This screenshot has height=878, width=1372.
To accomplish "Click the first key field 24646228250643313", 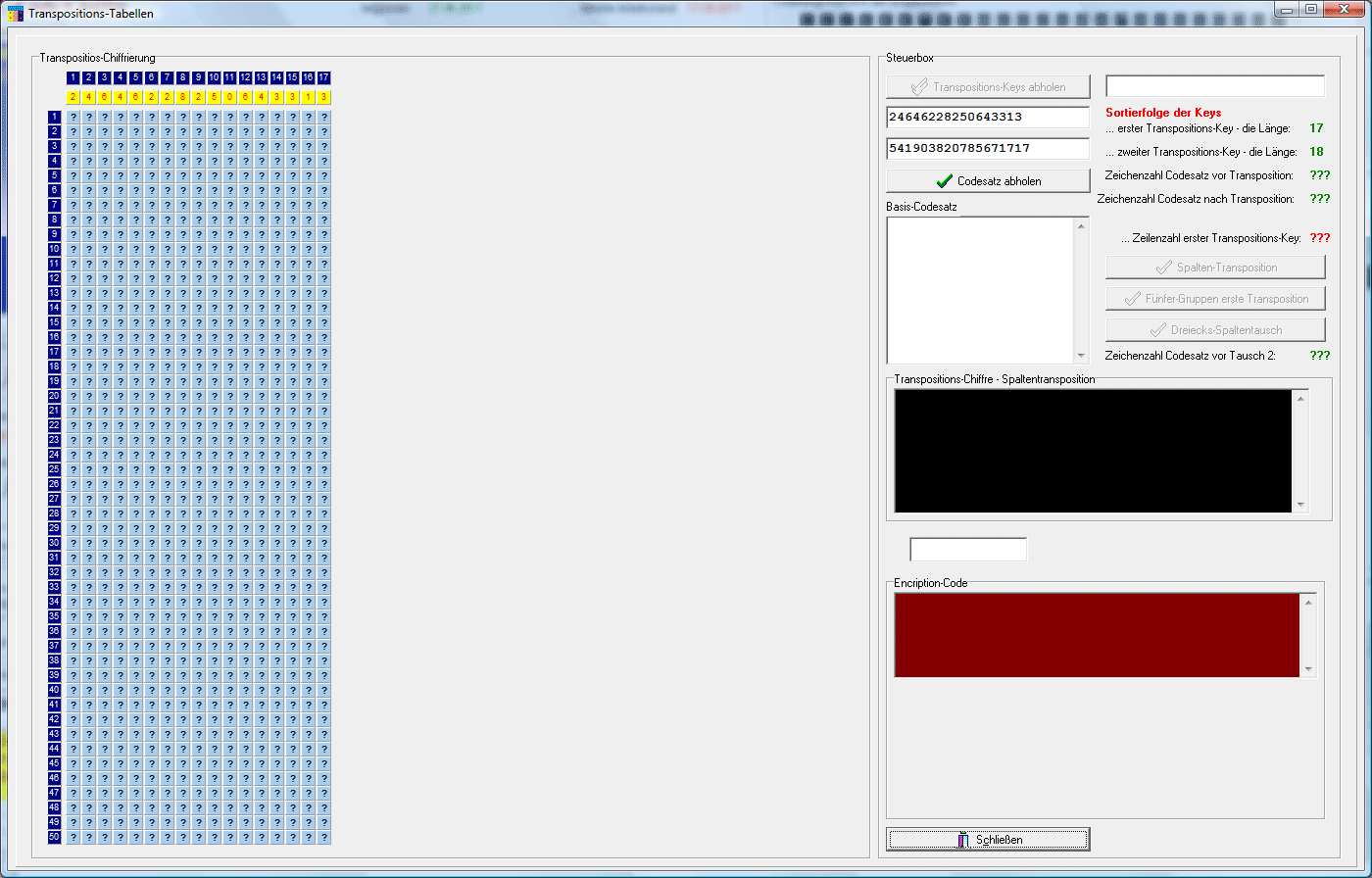I will click(x=988, y=118).
